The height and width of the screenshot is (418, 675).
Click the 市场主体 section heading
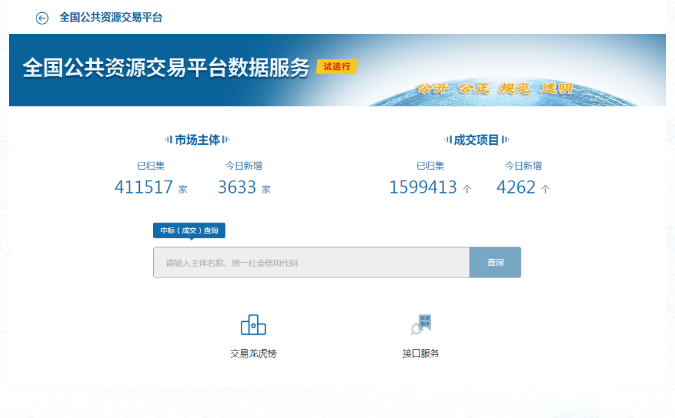pos(197,140)
